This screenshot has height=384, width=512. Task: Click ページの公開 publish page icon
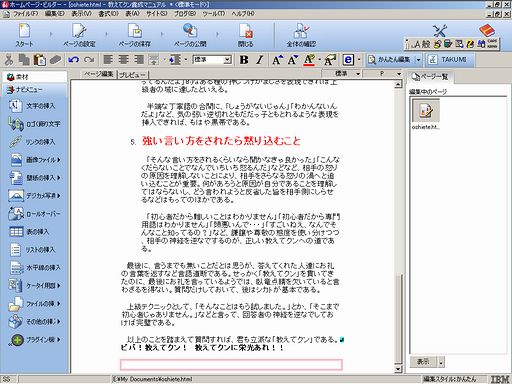click(x=190, y=35)
